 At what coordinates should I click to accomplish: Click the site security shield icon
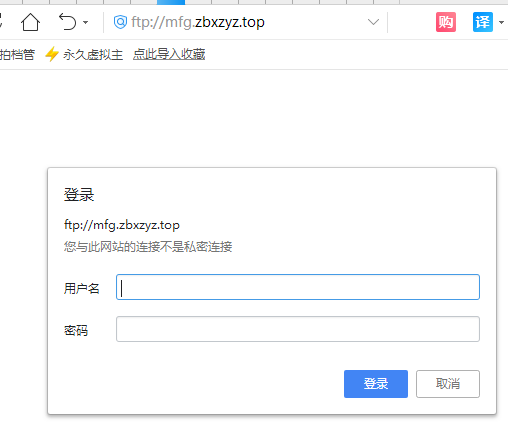[120, 22]
